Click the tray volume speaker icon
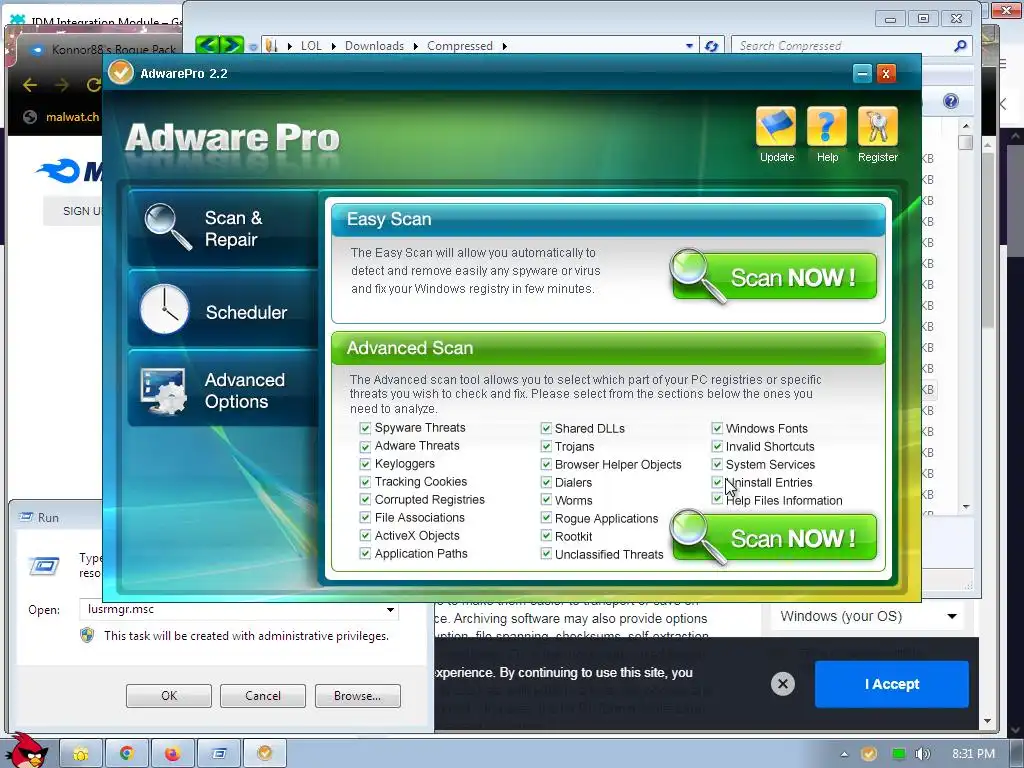The image size is (1024, 768). click(x=922, y=754)
